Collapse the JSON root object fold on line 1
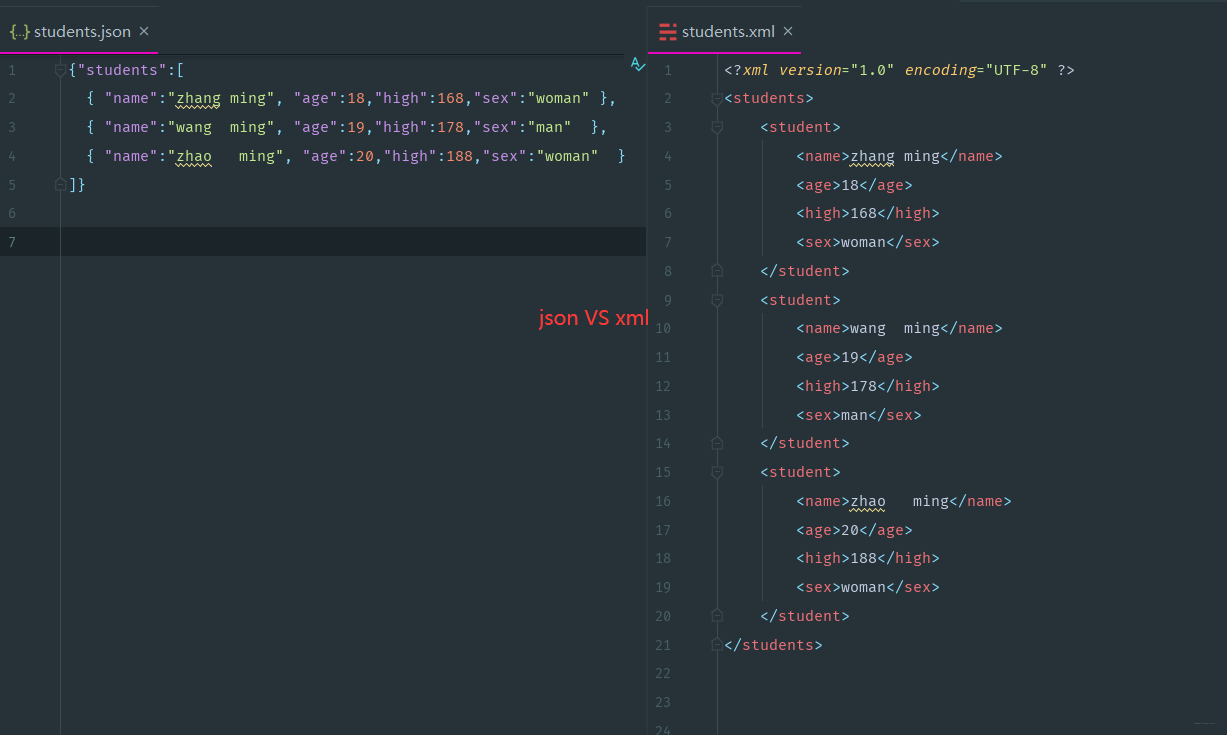1227x735 pixels. tap(61, 70)
